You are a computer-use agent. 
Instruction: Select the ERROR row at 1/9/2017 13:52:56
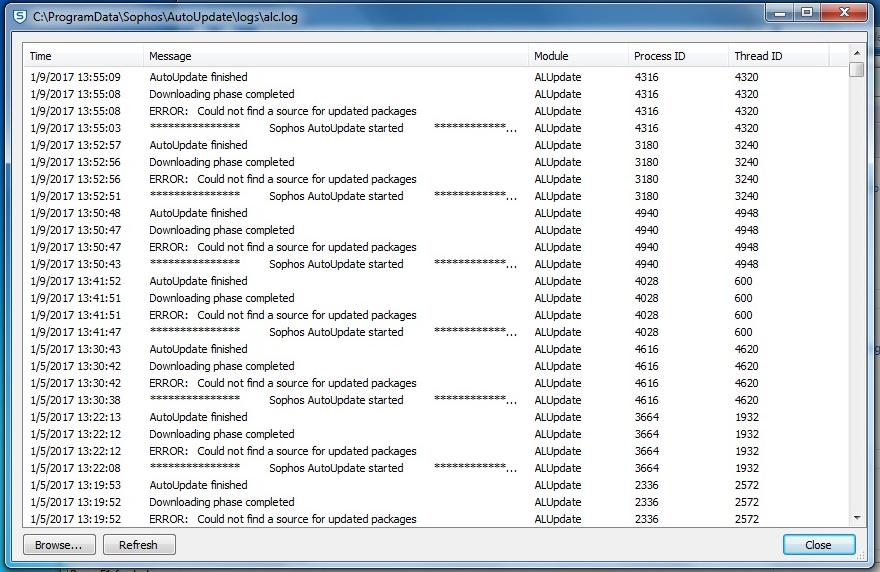click(436, 179)
